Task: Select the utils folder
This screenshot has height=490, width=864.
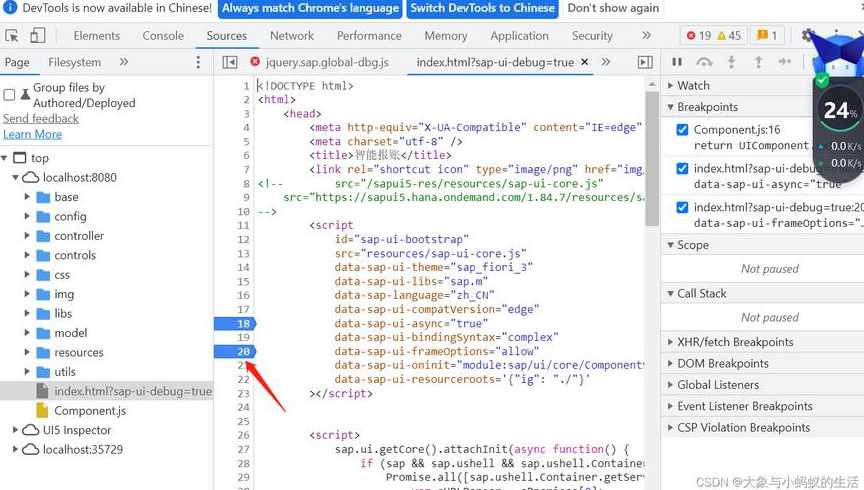Action: [x=64, y=372]
